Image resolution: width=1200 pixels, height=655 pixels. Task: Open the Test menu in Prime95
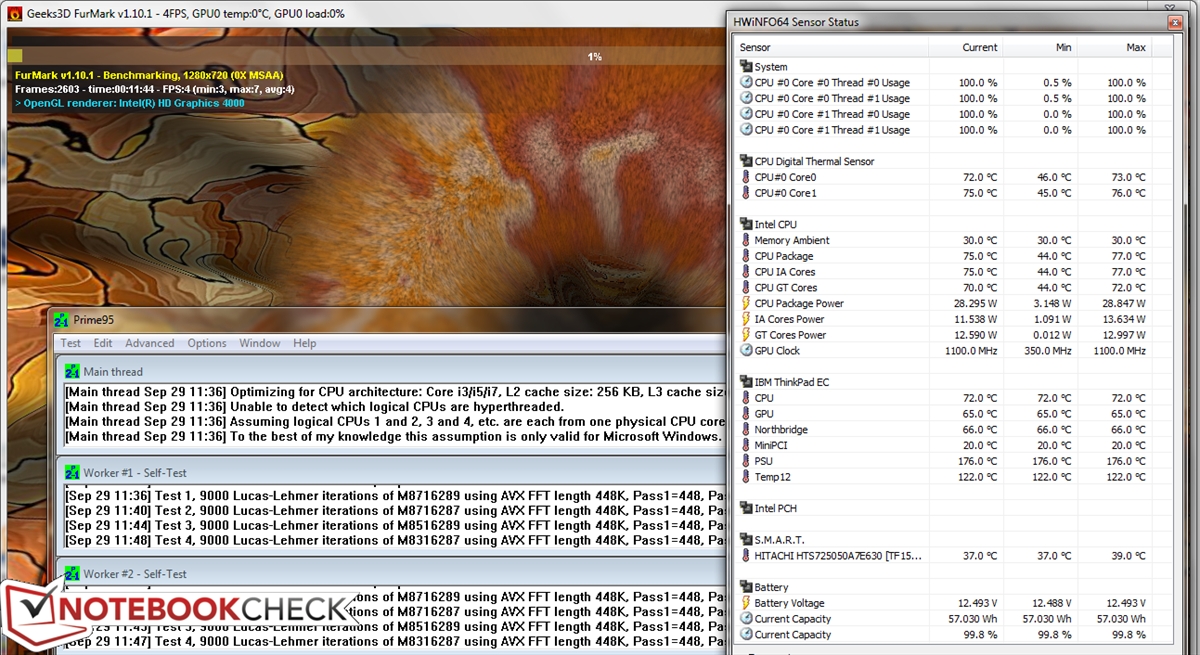(71, 343)
